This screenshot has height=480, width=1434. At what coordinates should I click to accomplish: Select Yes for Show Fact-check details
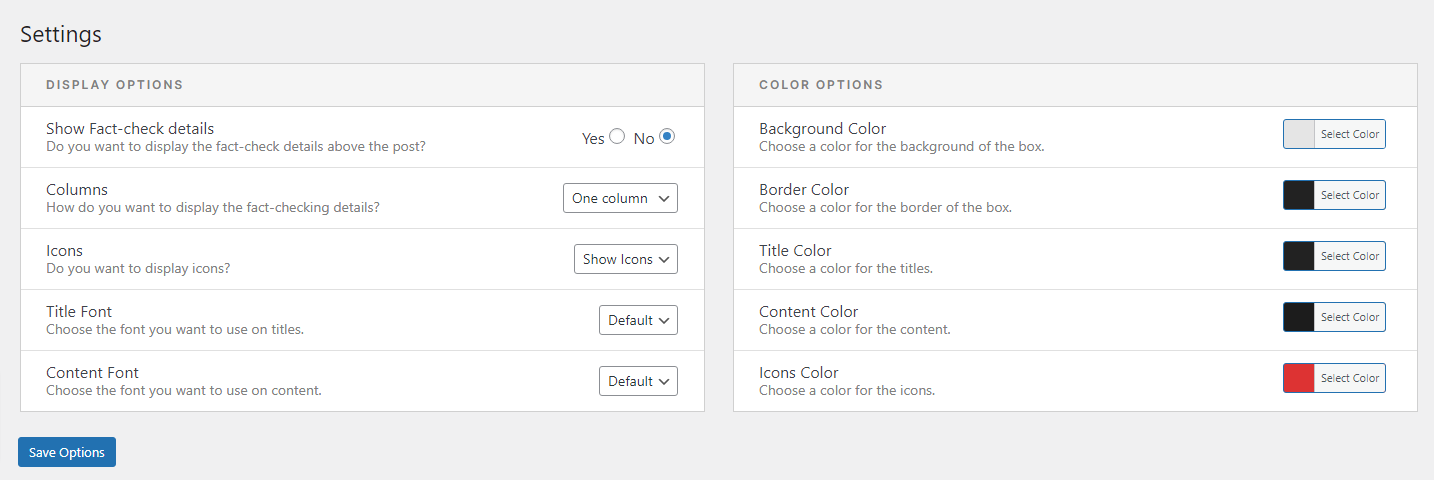(x=617, y=136)
